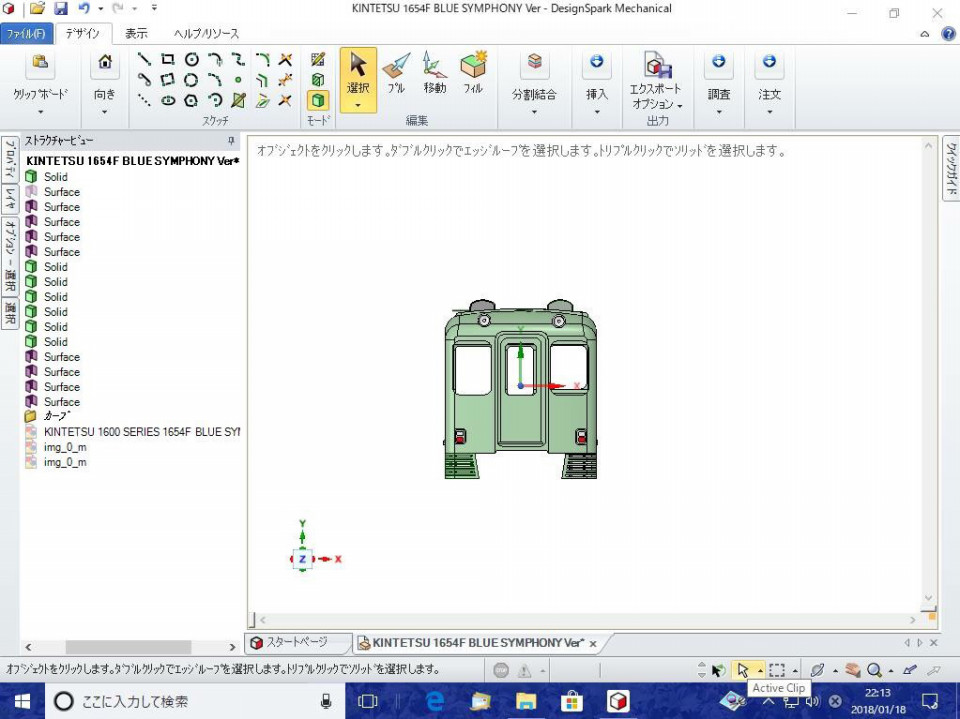Open the レイヤ side tab

click(10, 197)
